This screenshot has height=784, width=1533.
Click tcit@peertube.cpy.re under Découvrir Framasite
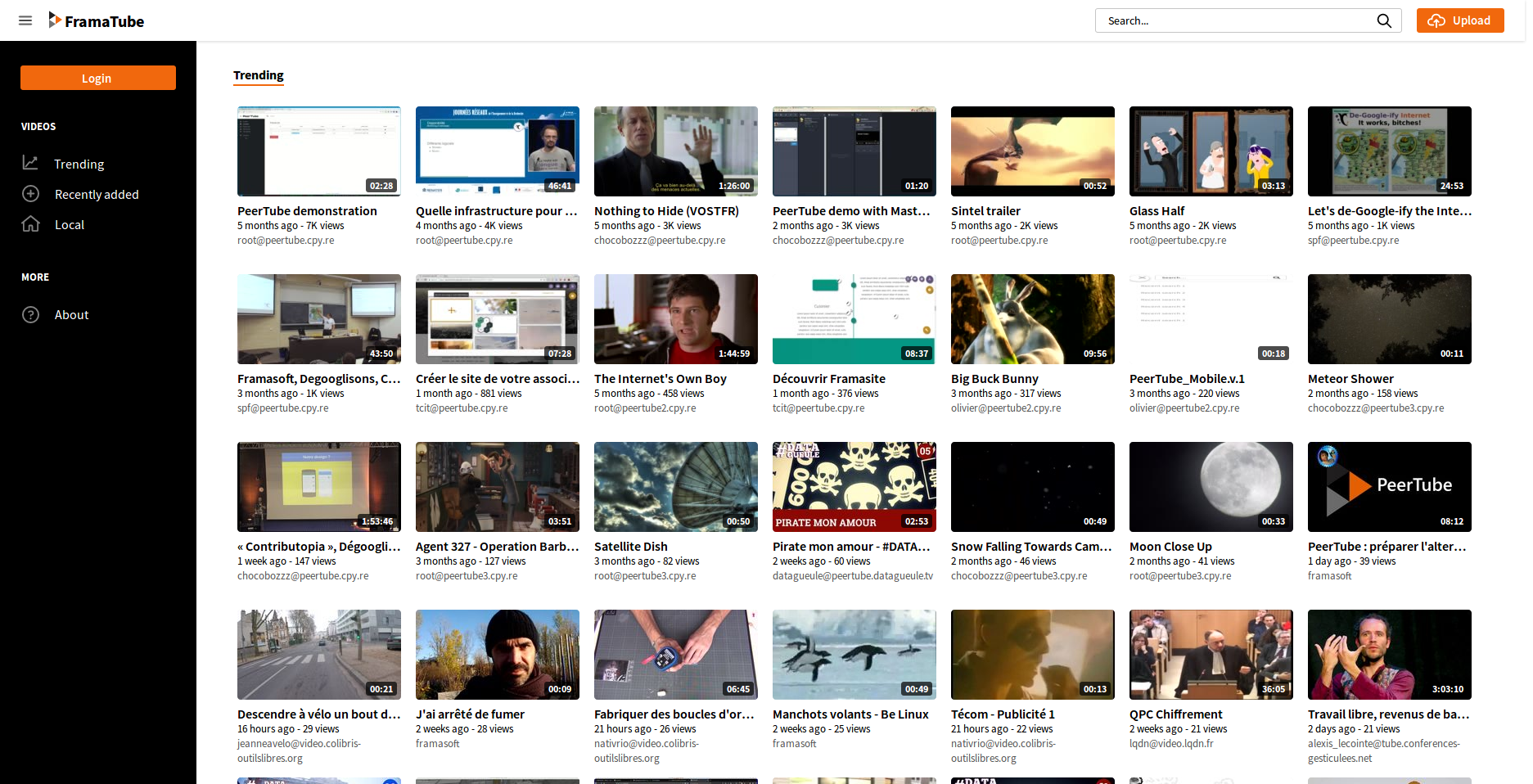click(x=818, y=408)
